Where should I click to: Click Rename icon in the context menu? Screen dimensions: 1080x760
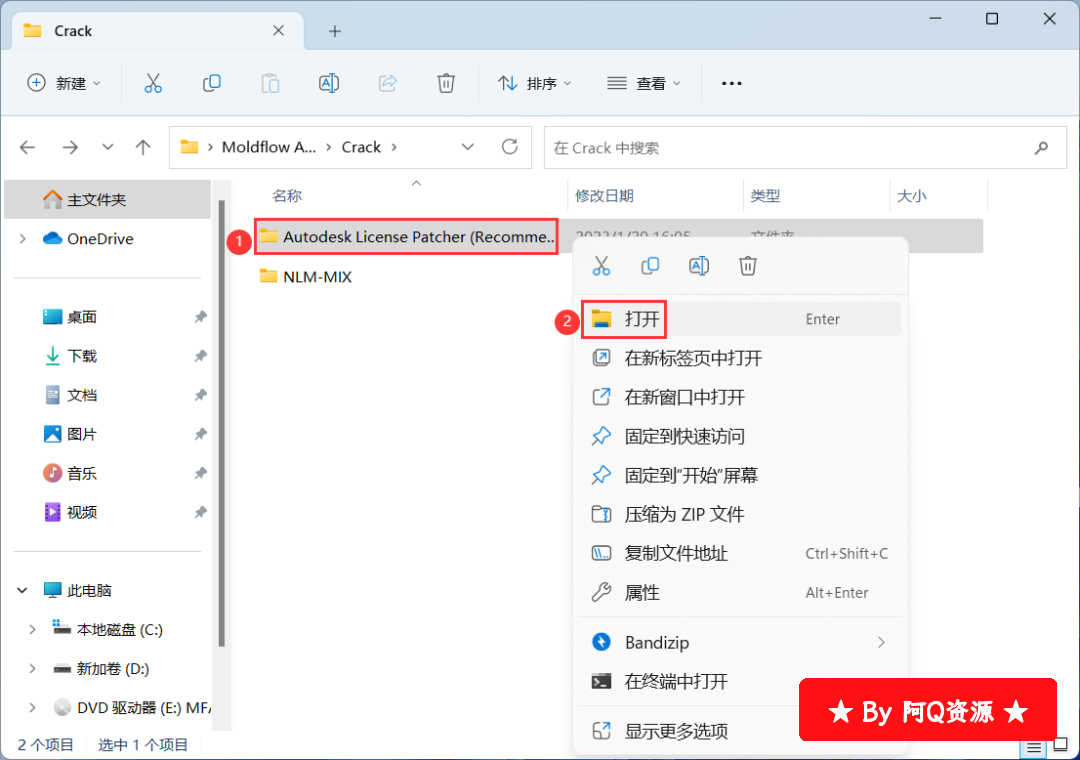(699, 266)
